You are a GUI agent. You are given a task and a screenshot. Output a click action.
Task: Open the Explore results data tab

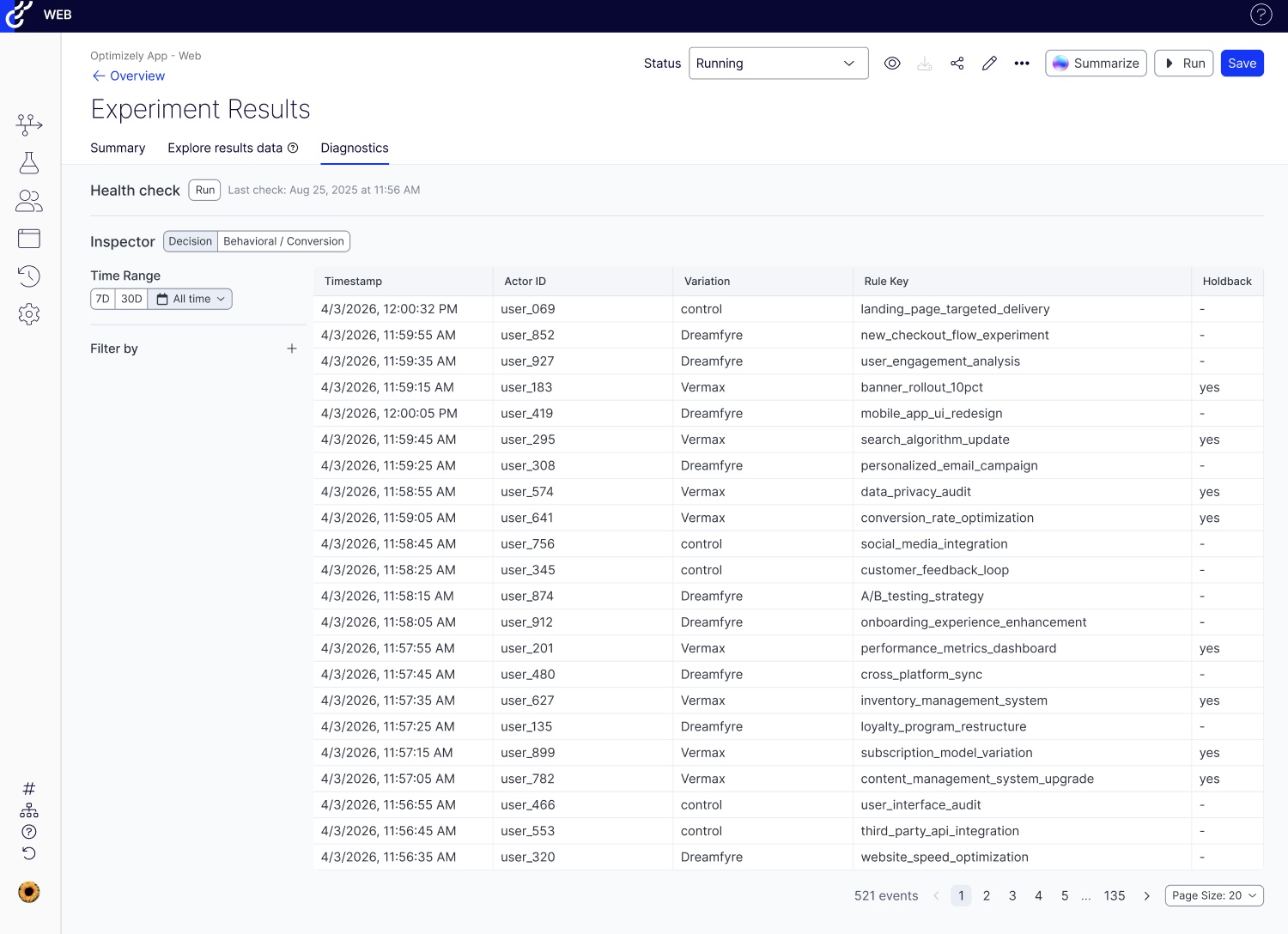coord(225,148)
